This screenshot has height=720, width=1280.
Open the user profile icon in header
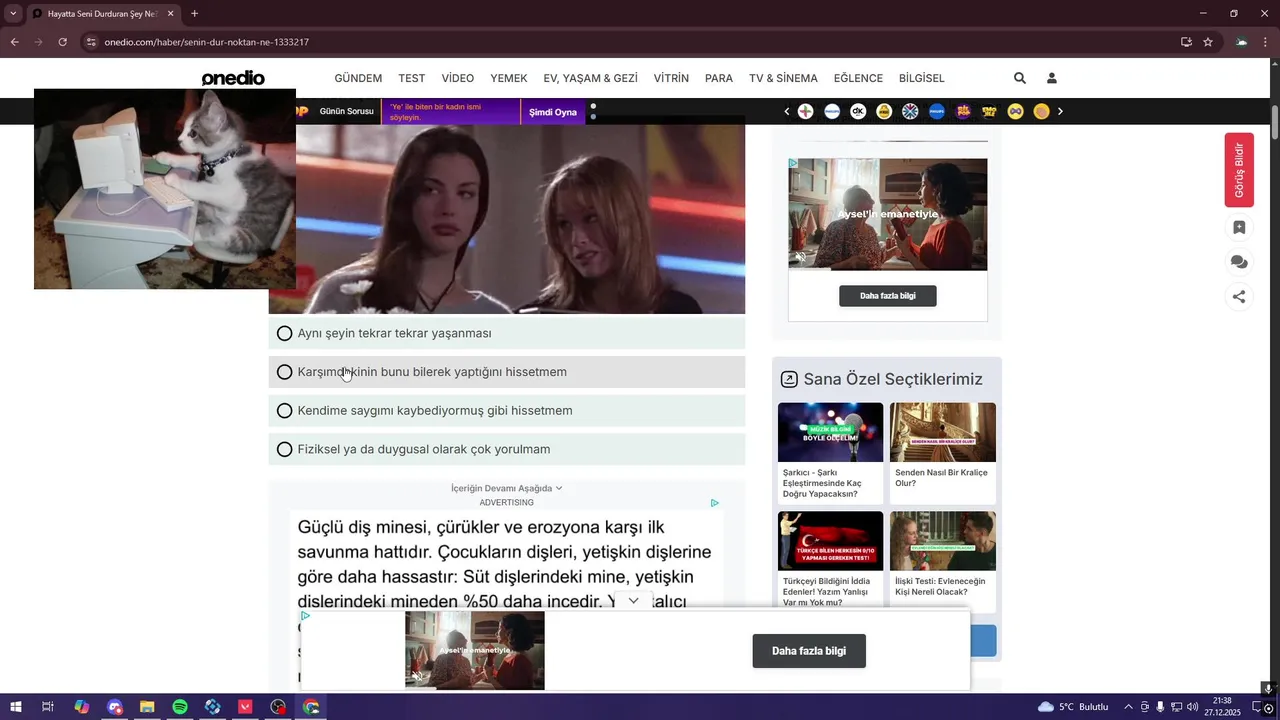(1052, 78)
